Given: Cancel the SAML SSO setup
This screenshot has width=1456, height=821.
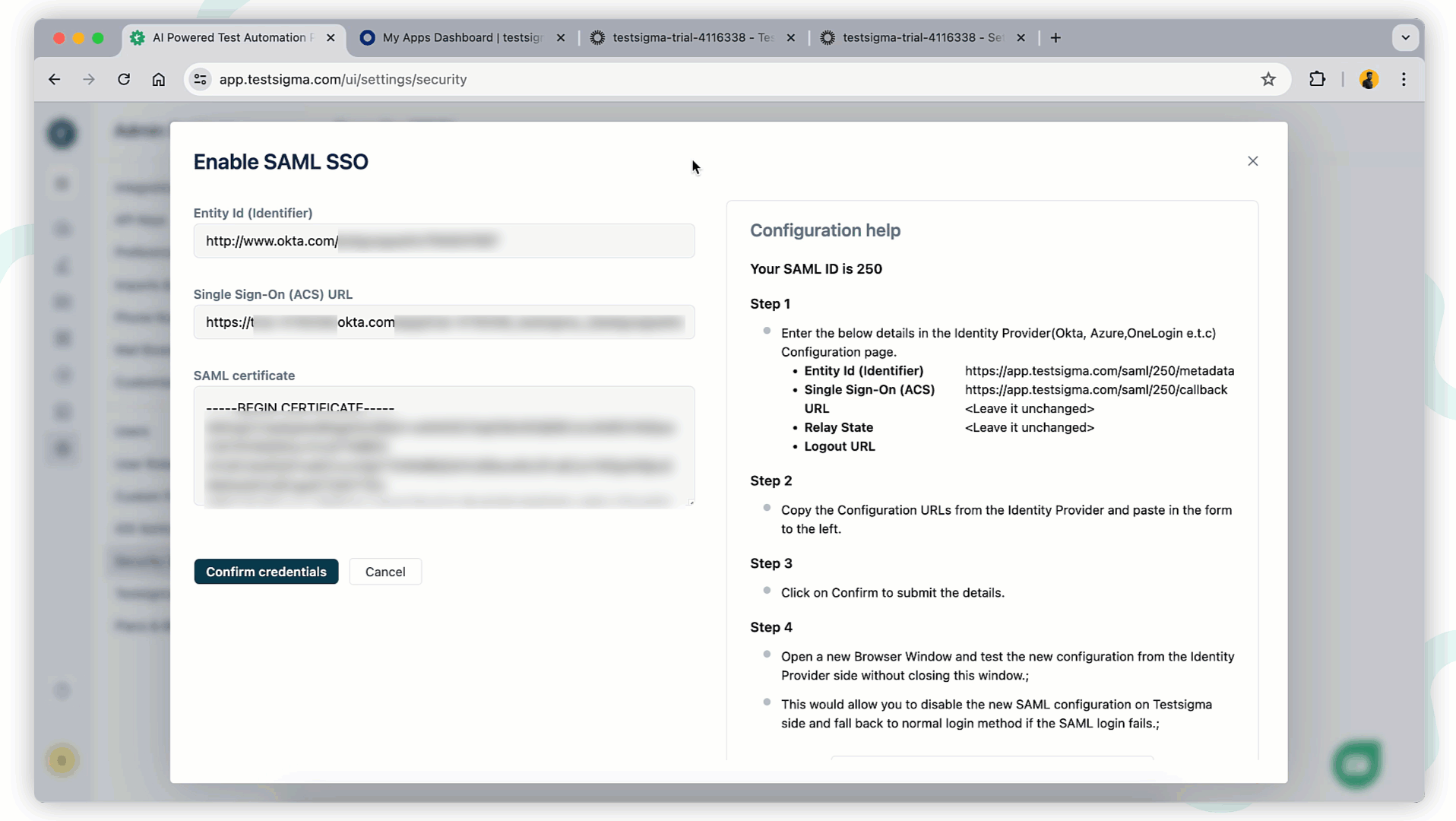Looking at the screenshot, I should [385, 572].
